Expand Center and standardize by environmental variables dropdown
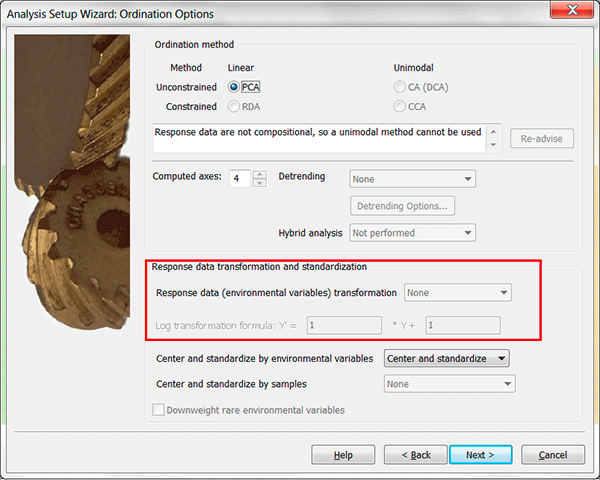Viewport: 600px width, 480px height. pos(447,358)
